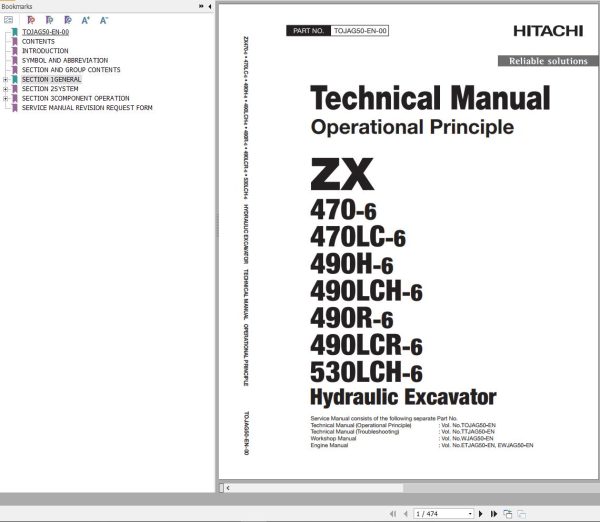Viewport: 600px width, 522px height.
Task: Select the SECTION 2SYSTEM bookmark
Action: [x=50, y=89]
